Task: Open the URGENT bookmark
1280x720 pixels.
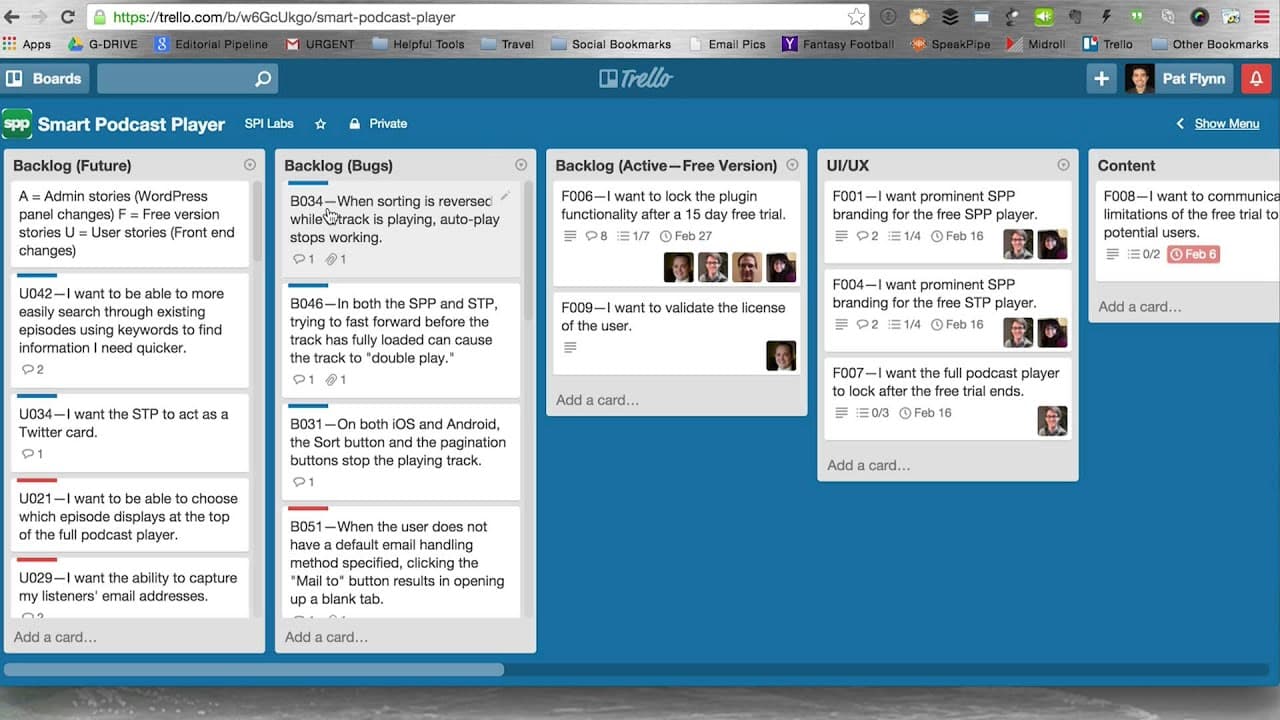Action: point(320,44)
